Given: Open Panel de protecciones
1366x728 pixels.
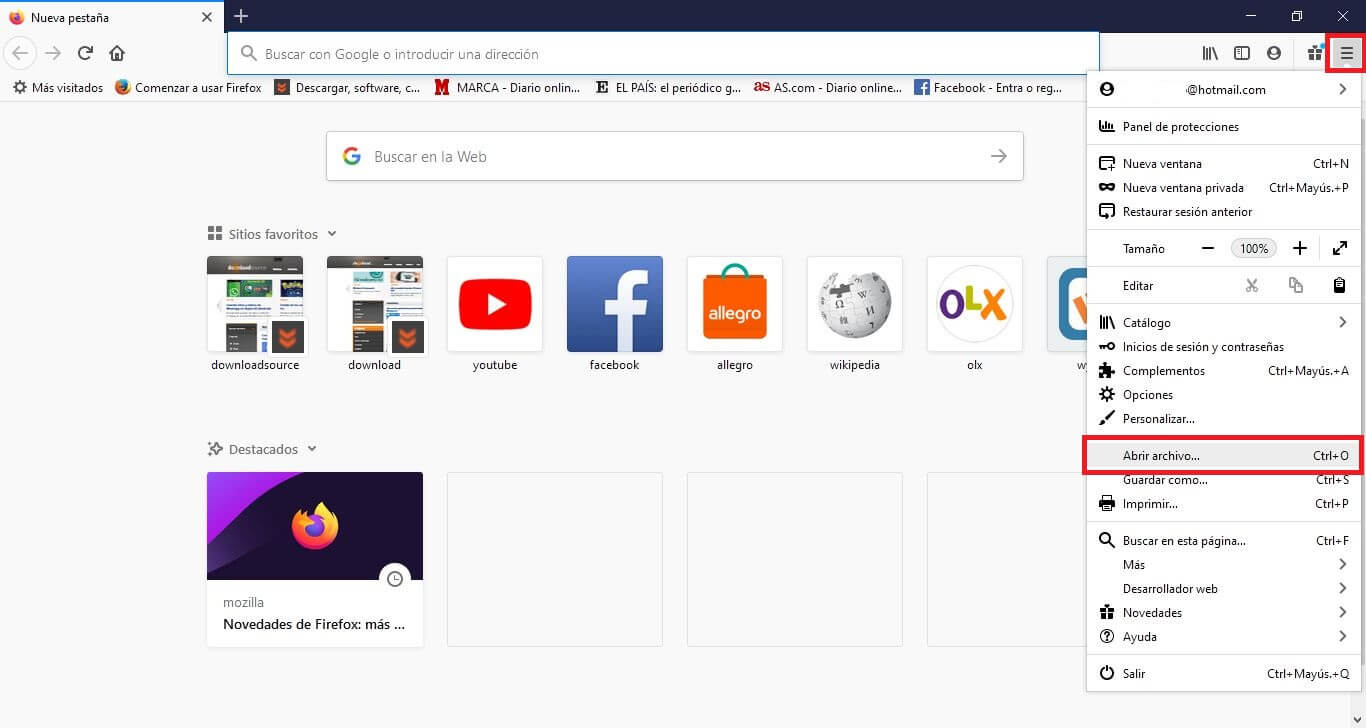Looking at the screenshot, I should click(x=1225, y=127).
